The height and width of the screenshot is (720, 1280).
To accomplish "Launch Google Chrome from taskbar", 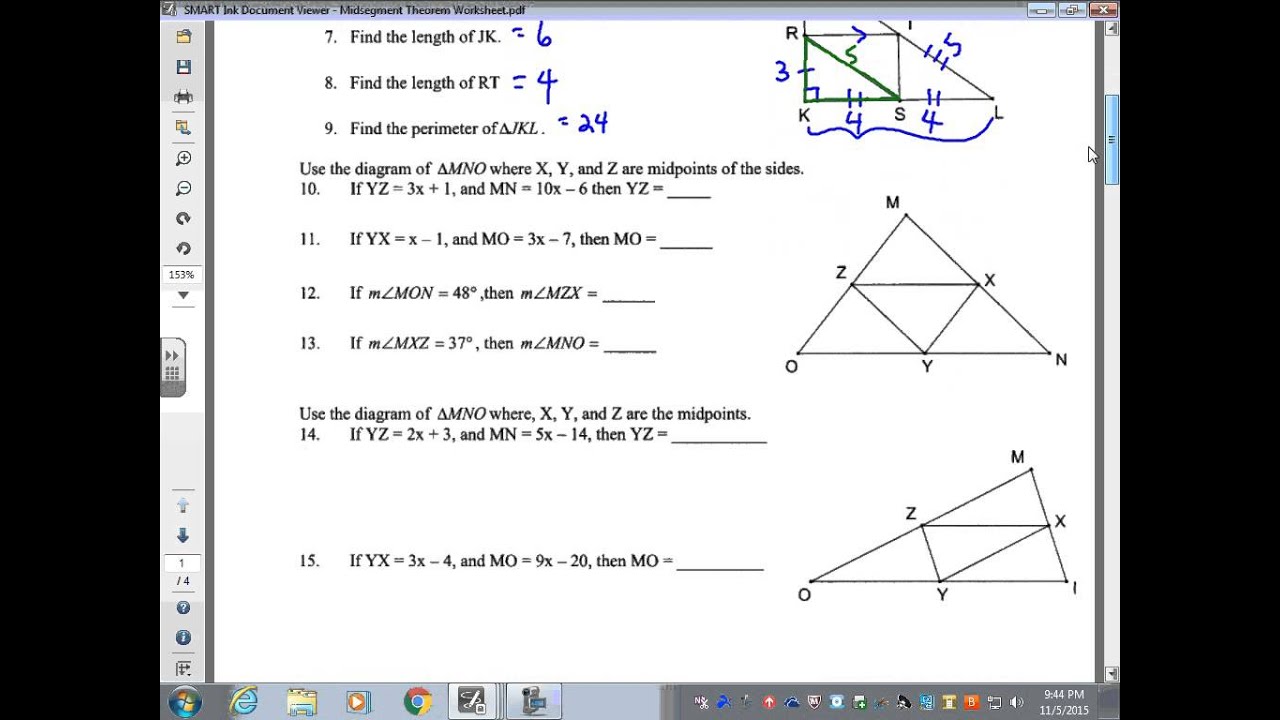I will (417, 702).
